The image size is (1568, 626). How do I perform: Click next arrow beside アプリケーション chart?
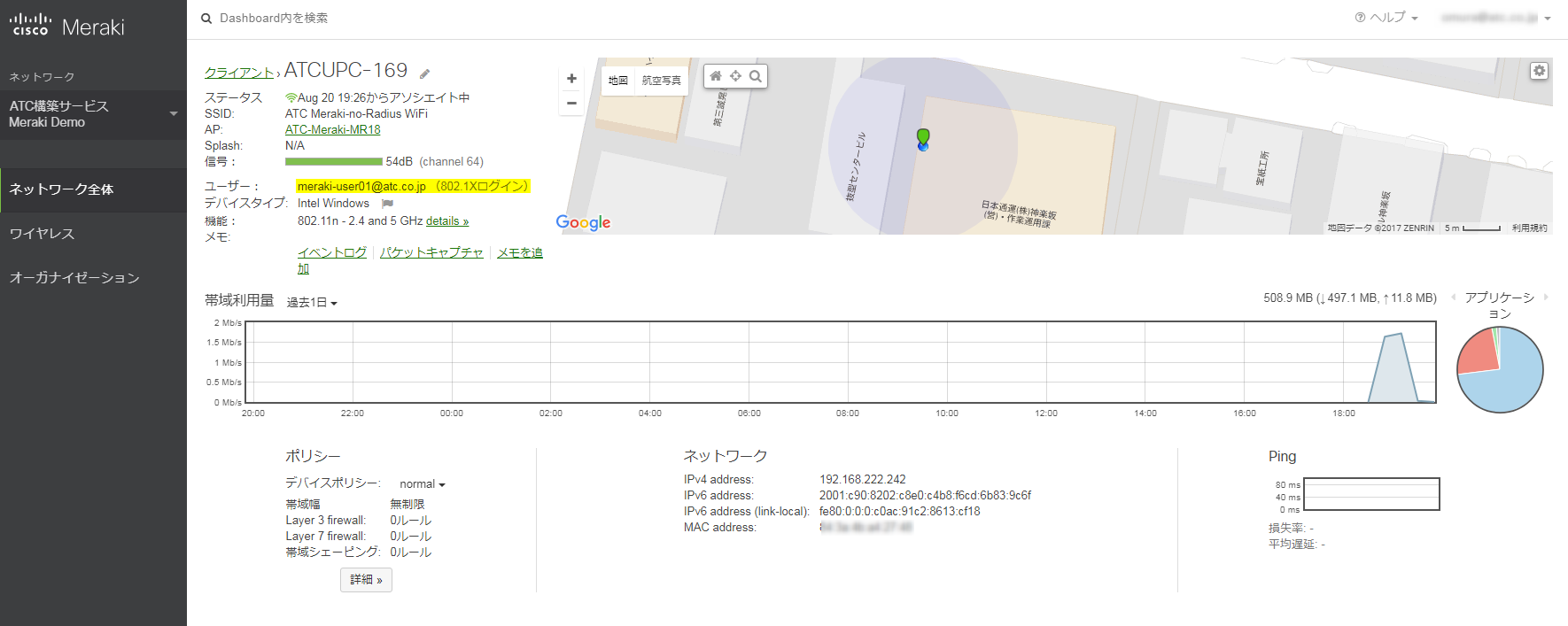click(1546, 298)
